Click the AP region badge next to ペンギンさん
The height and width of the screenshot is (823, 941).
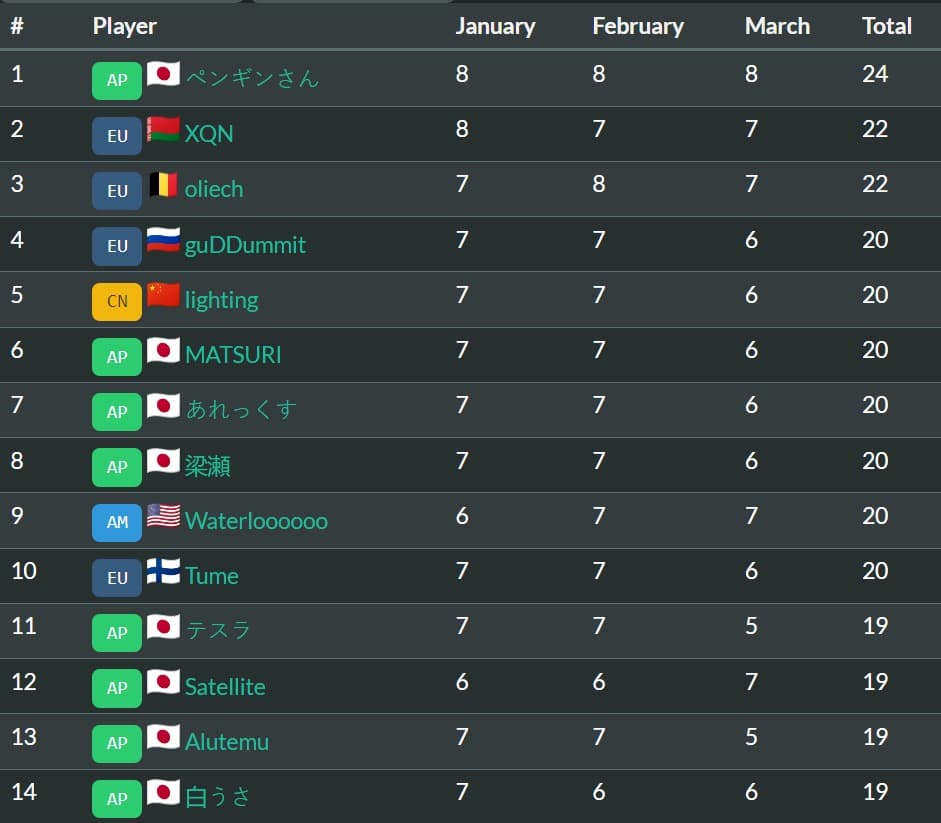point(116,81)
